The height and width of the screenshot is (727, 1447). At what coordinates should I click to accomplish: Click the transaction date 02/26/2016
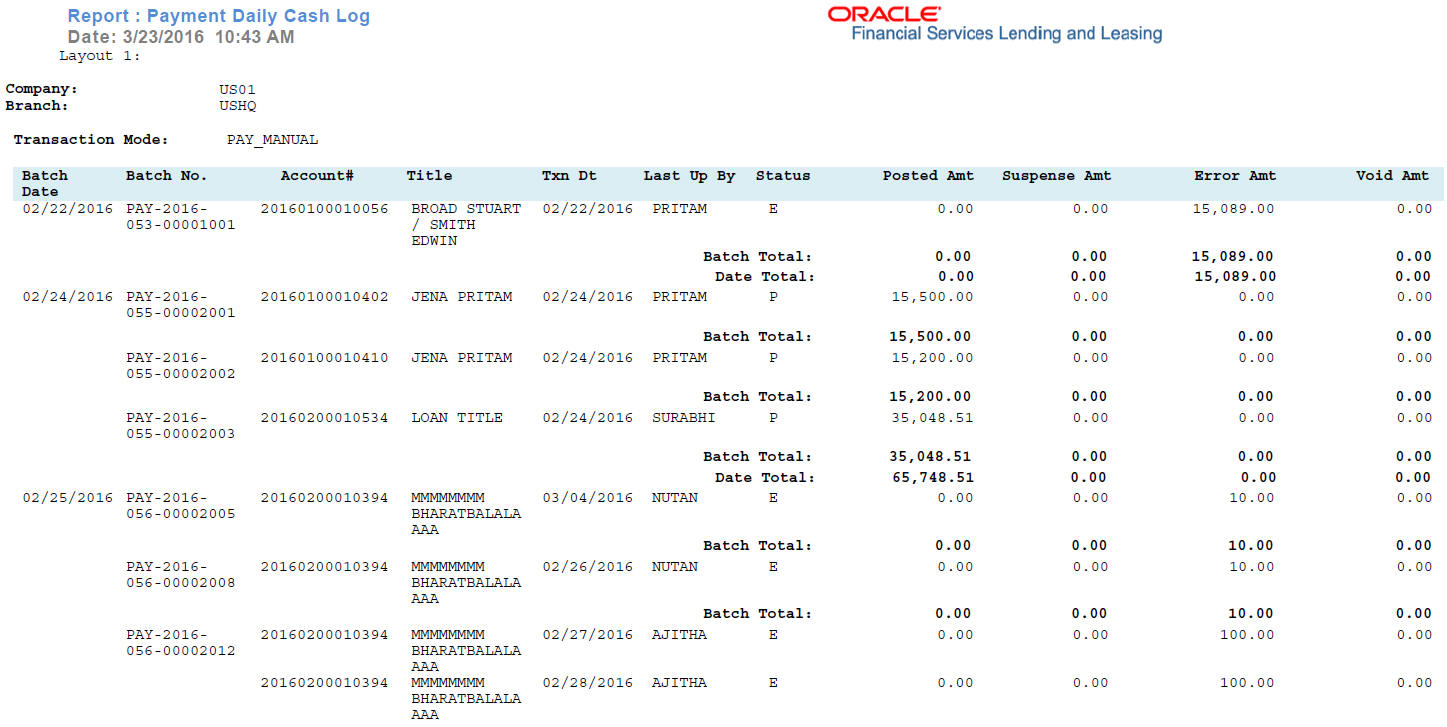point(588,567)
